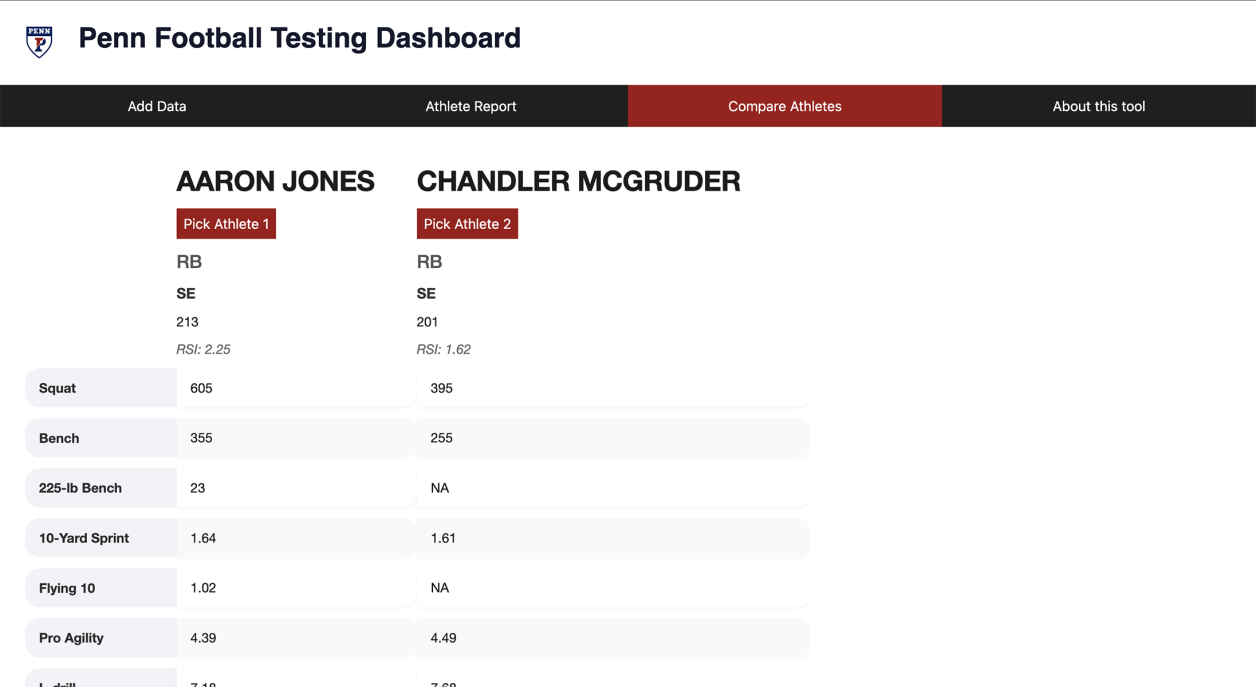This screenshot has height=687, width=1256.
Task: Click the Penn Football Testing Dashboard title
Action: (300, 38)
